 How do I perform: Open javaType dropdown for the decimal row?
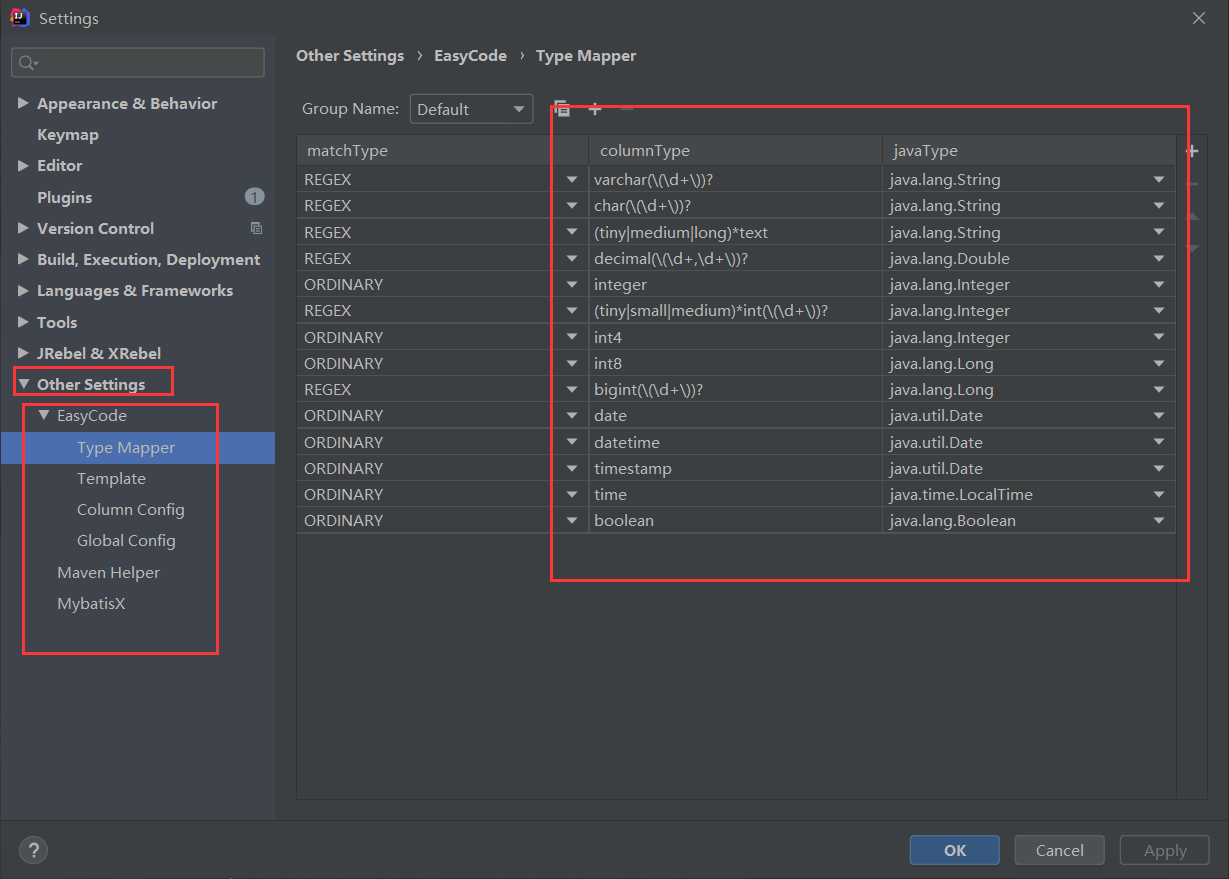(x=1159, y=259)
